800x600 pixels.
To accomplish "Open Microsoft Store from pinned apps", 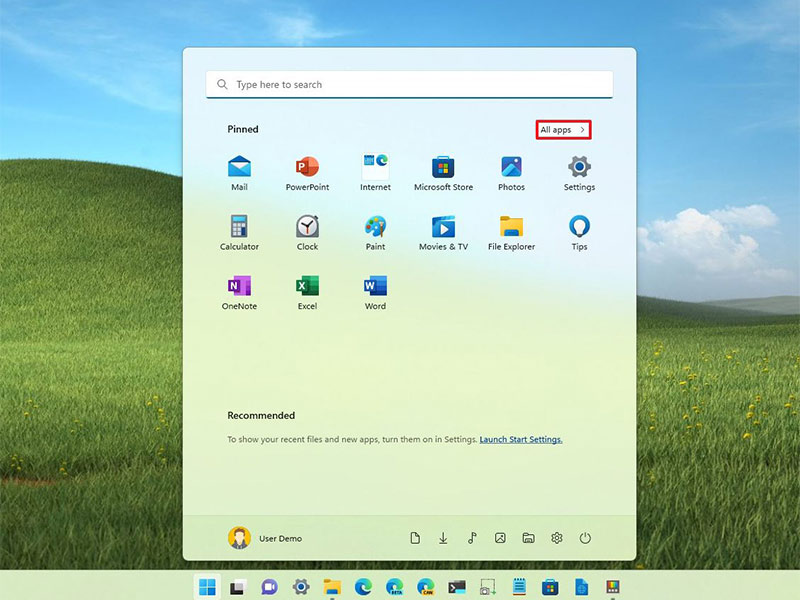I will tap(443, 173).
